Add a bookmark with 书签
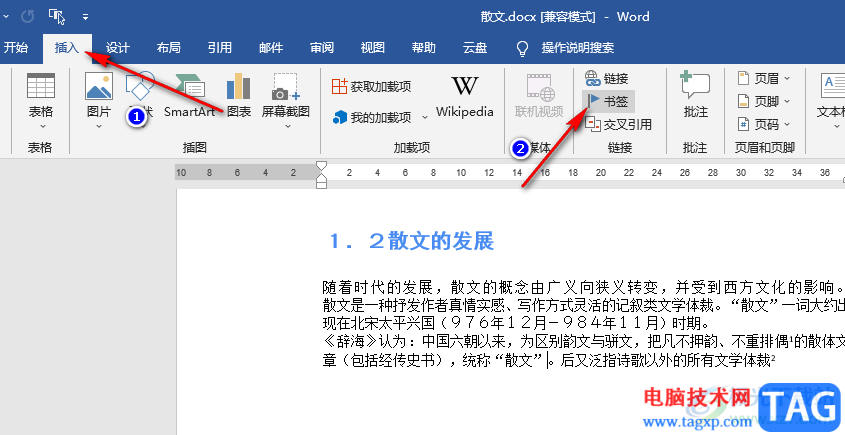The height and width of the screenshot is (435, 845). coord(608,101)
